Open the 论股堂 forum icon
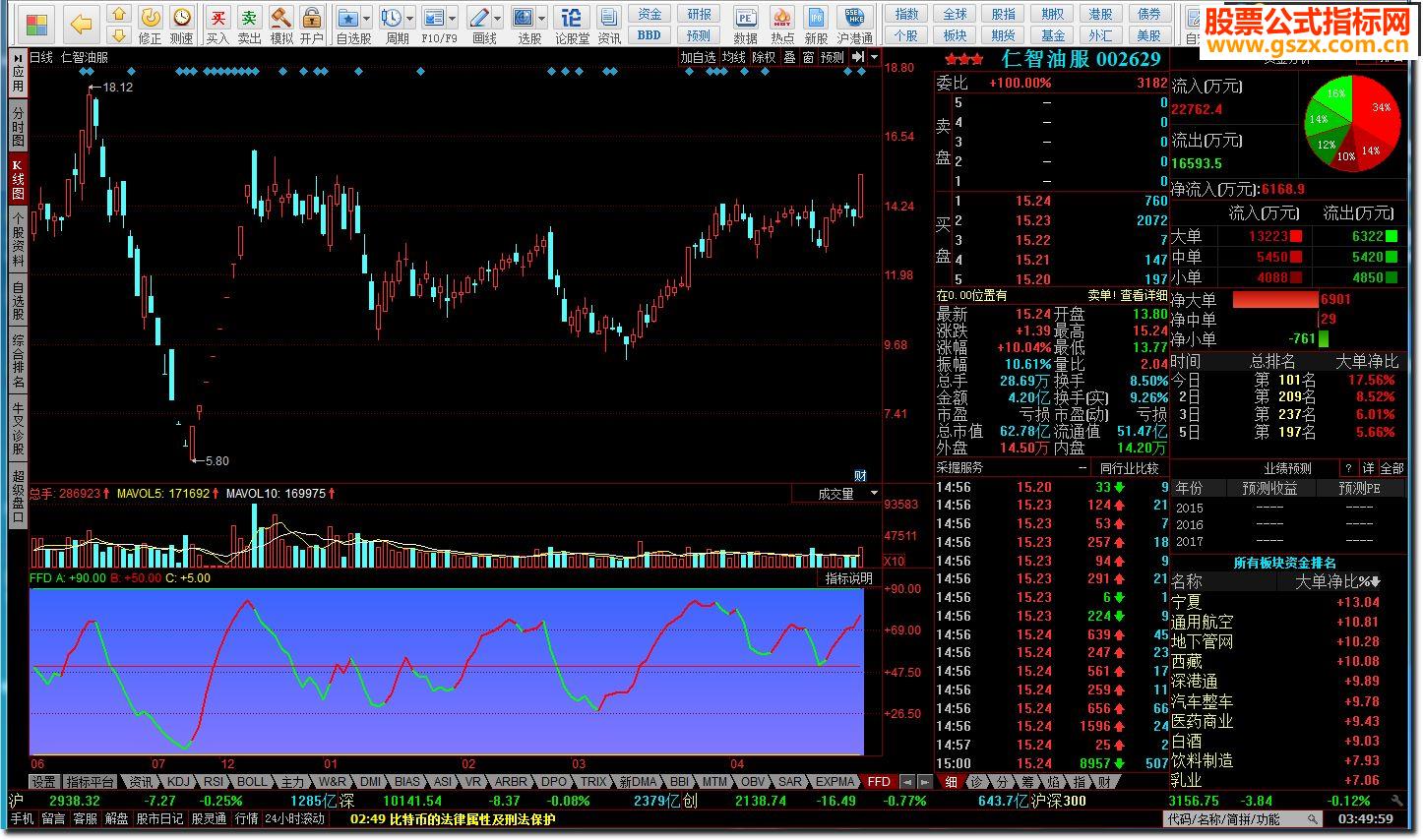The width and height of the screenshot is (1423, 840). [572, 24]
